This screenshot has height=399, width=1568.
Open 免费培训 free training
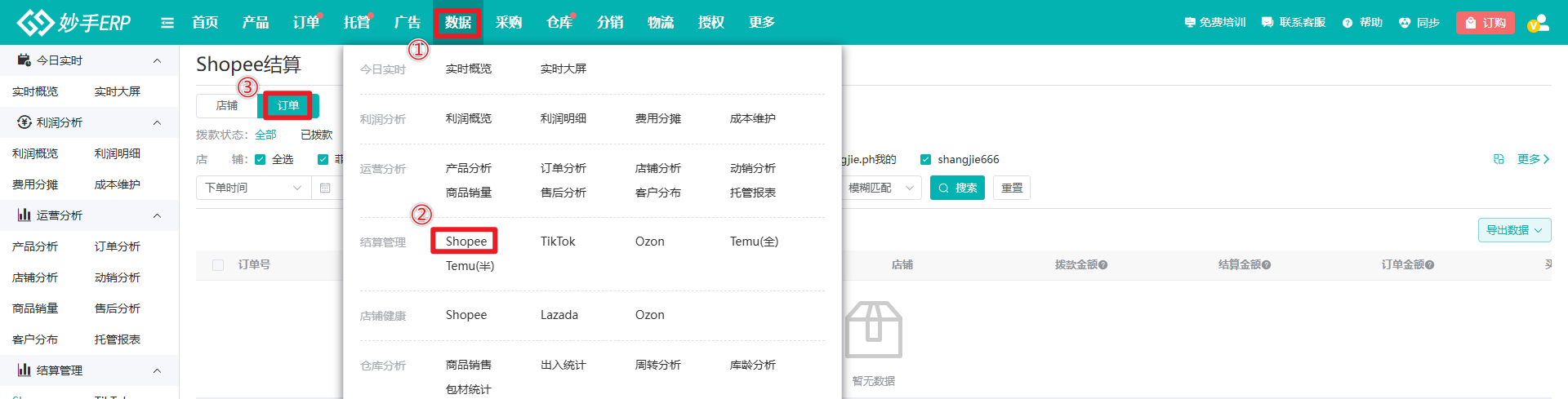[x=1214, y=23]
